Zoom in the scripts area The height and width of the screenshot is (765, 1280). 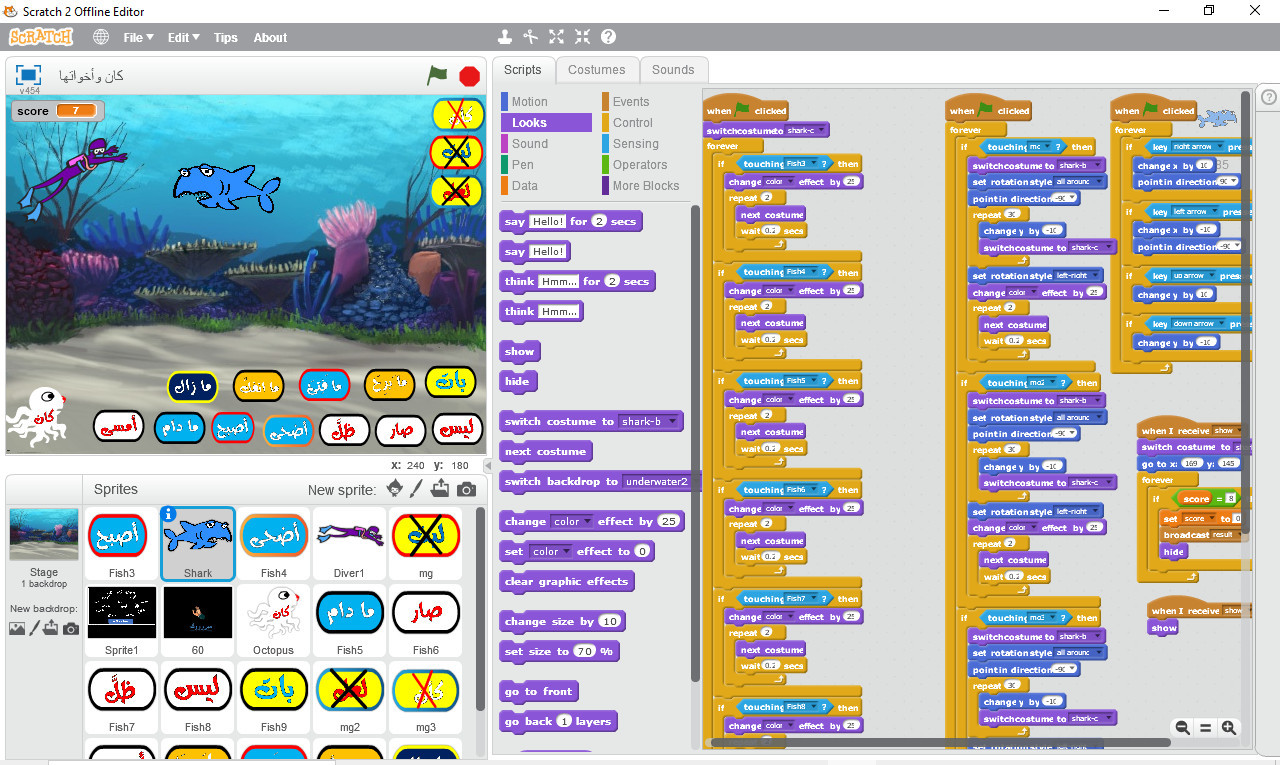pos(1229,728)
